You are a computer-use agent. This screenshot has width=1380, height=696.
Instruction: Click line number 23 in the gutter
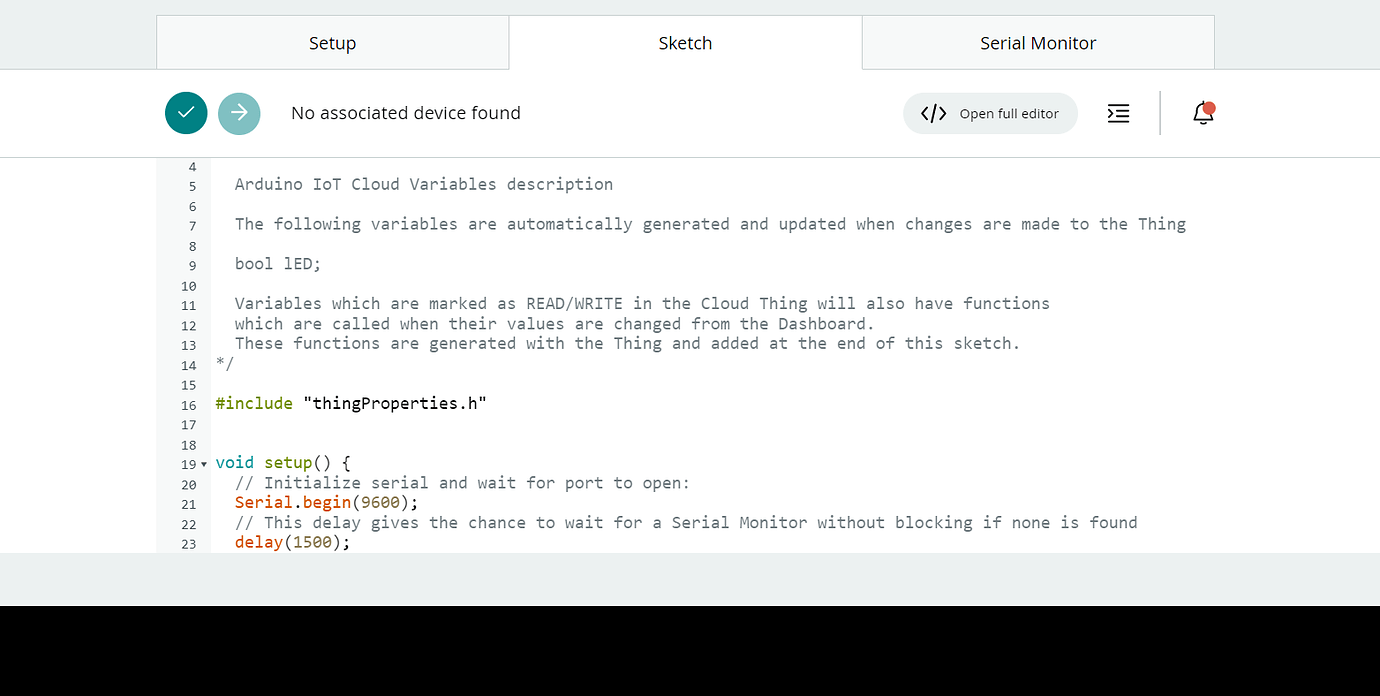189,544
